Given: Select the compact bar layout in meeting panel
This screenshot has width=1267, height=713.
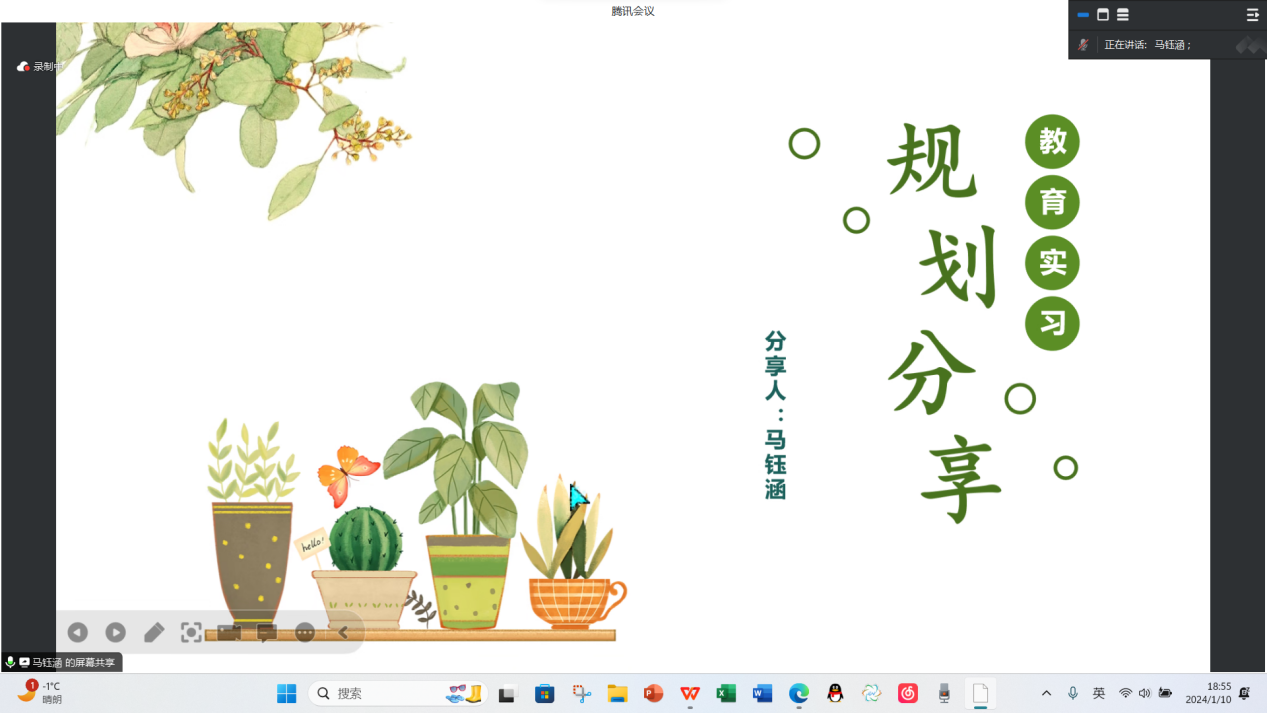Looking at the screenshot, I should point(1083,15).
